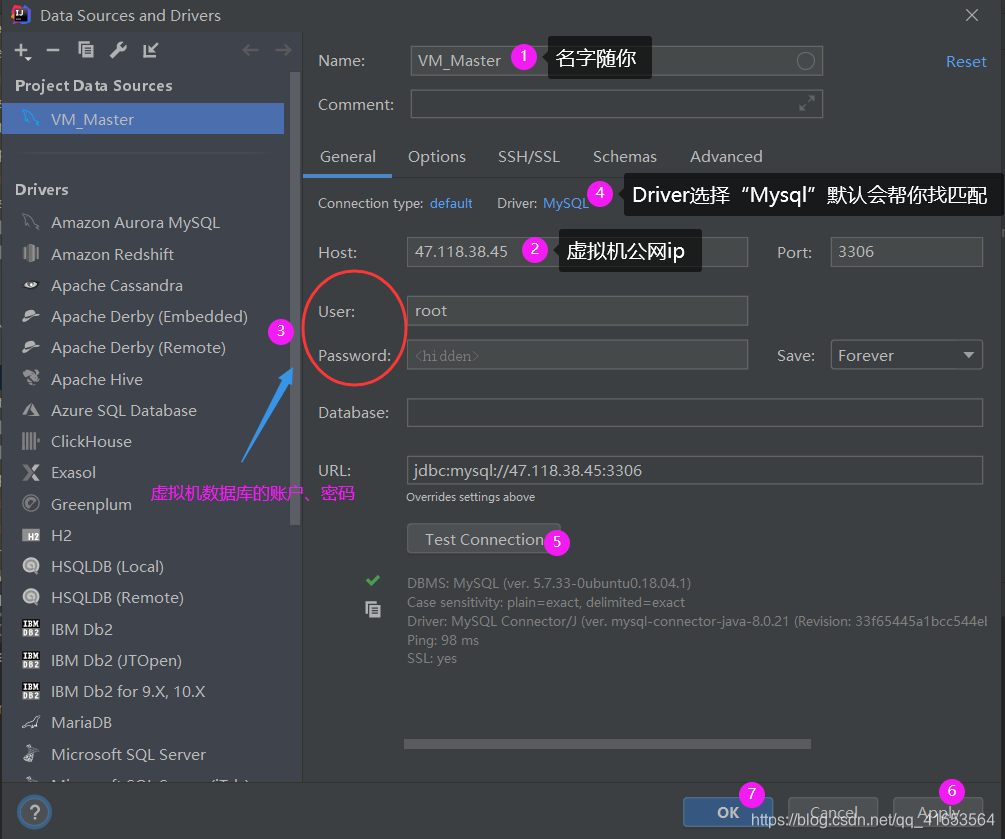Open the SSH/SSL tab

click(x=529, y=156)
